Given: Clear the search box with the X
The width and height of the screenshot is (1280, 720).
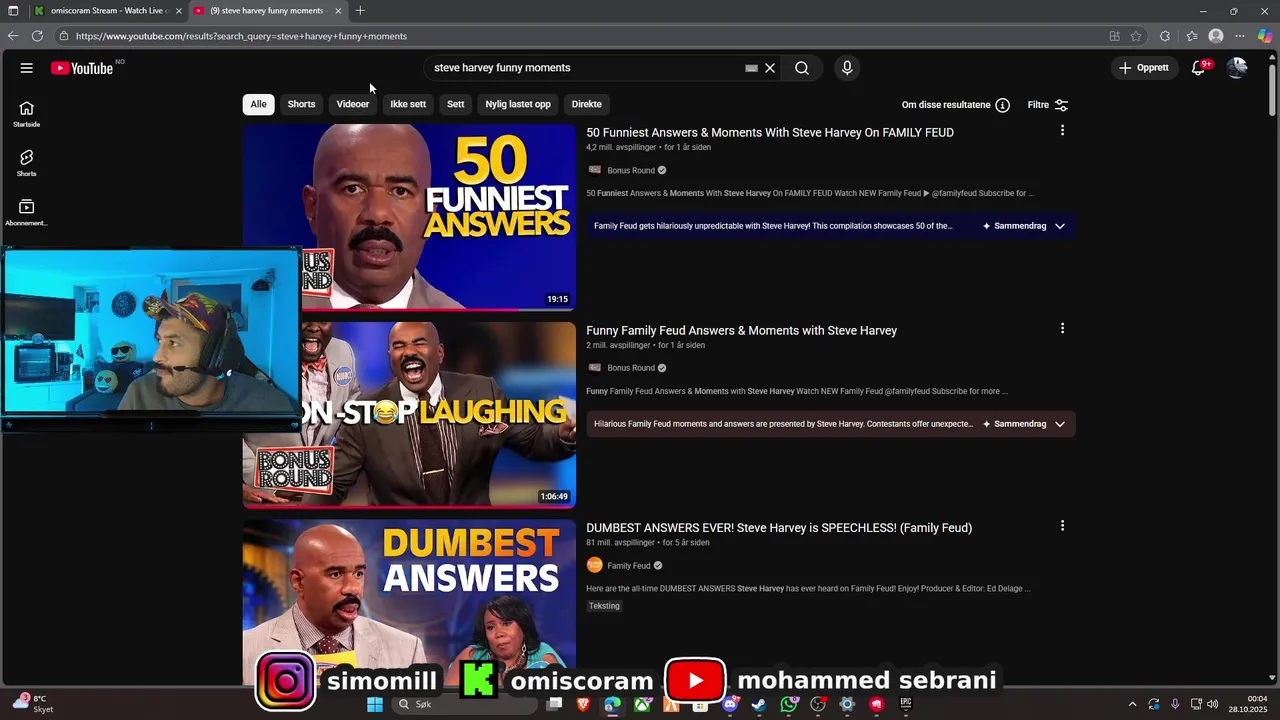Looking at the screenshot, I should pyautogui.click(x=770, y=68).
